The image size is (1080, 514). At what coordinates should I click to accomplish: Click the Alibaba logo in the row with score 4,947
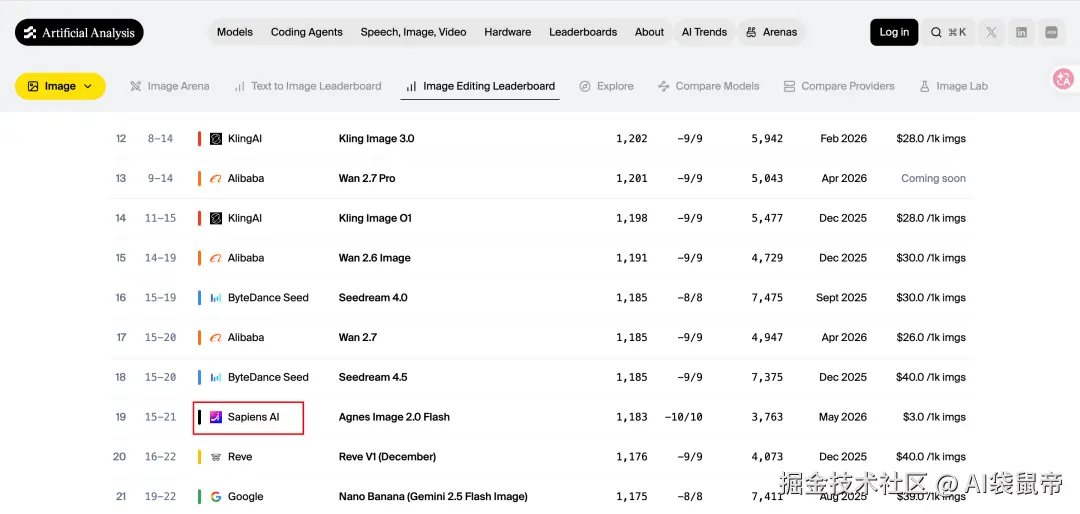[216, 338]
